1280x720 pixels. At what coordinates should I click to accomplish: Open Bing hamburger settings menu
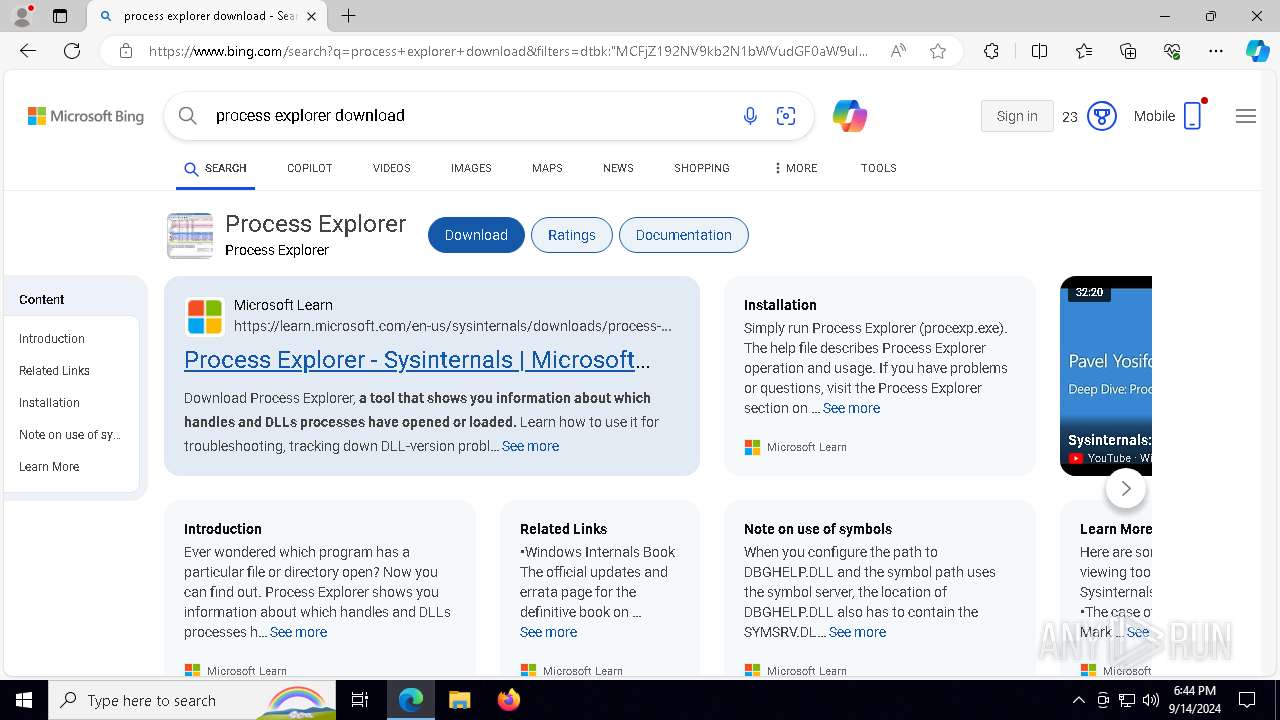pos(1246,116)
